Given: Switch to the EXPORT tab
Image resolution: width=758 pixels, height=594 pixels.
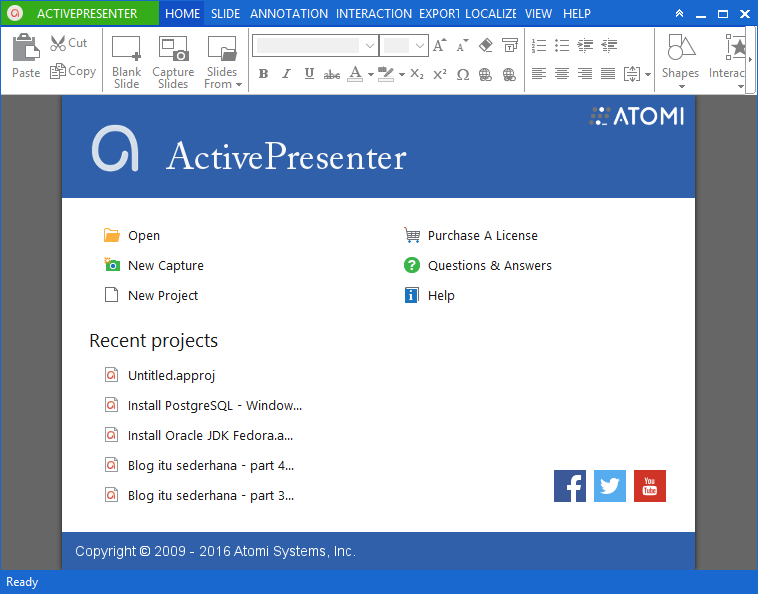Looking at the screenshot, I should (x=439, y=14).
